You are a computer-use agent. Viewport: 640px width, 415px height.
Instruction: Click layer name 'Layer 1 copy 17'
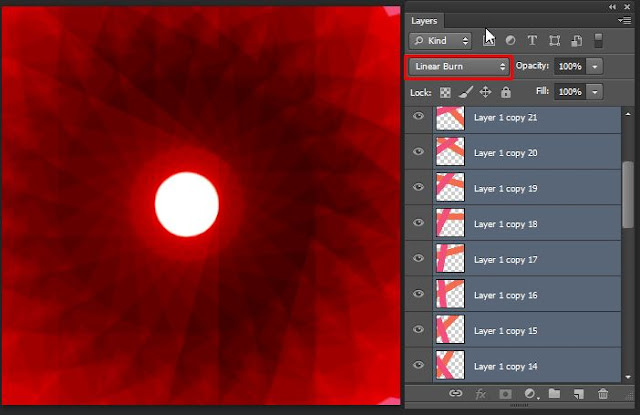tap(505, 260)
